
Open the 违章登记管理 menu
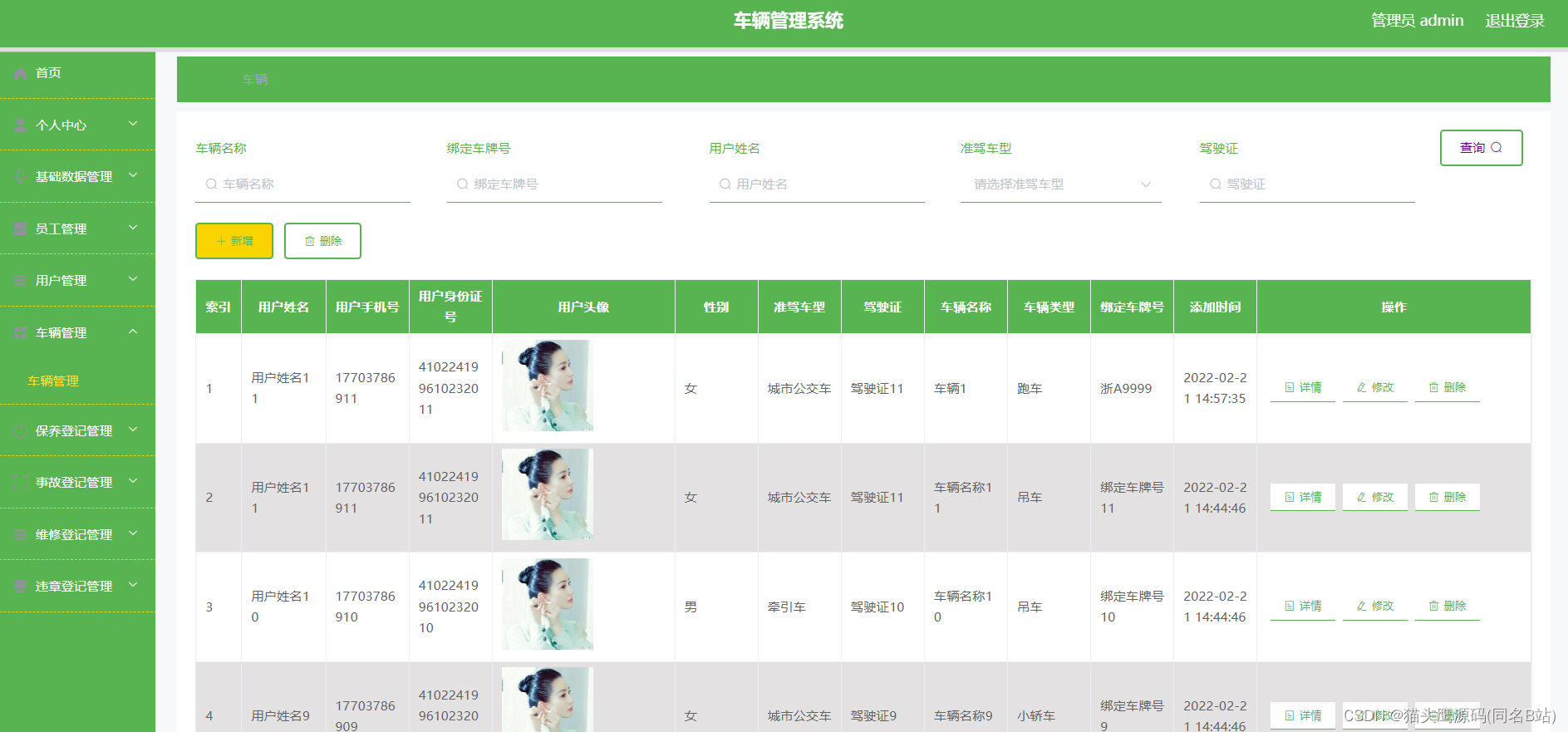pyautogui.click(x=77, y=587)
